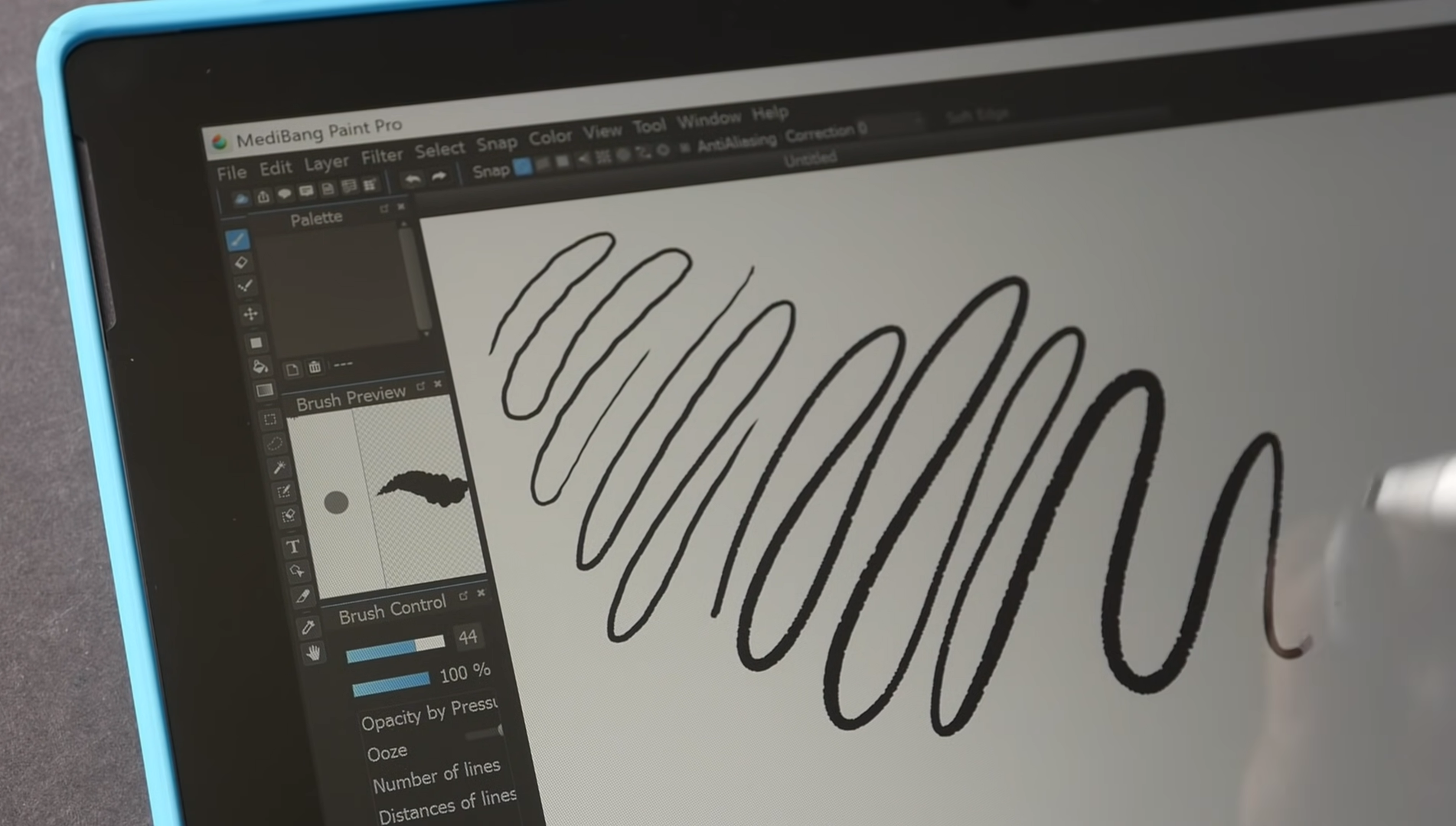
Task: Select the Eraser tool
Action: tap(242, 263)
